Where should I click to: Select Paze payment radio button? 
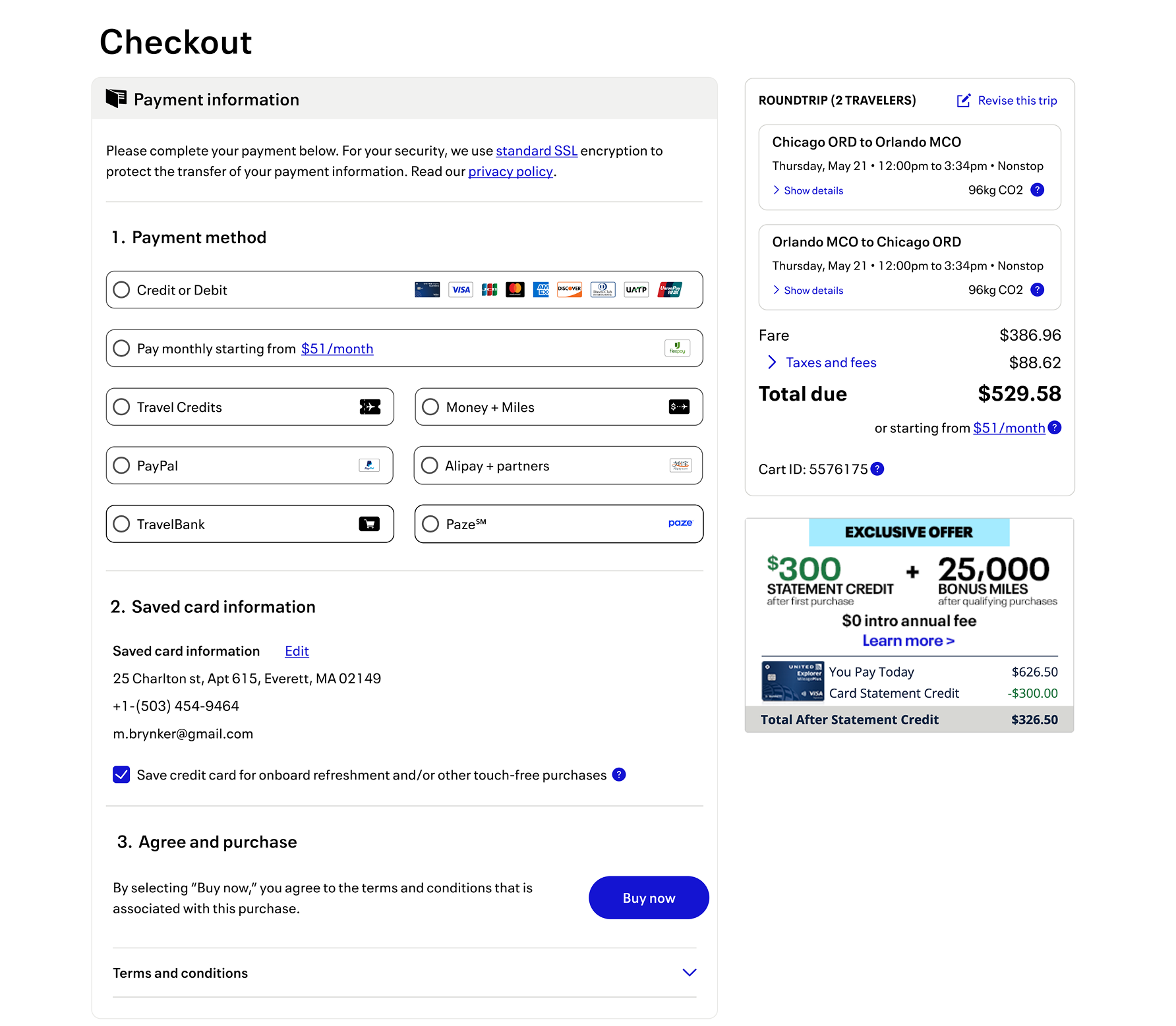(430, 524)
